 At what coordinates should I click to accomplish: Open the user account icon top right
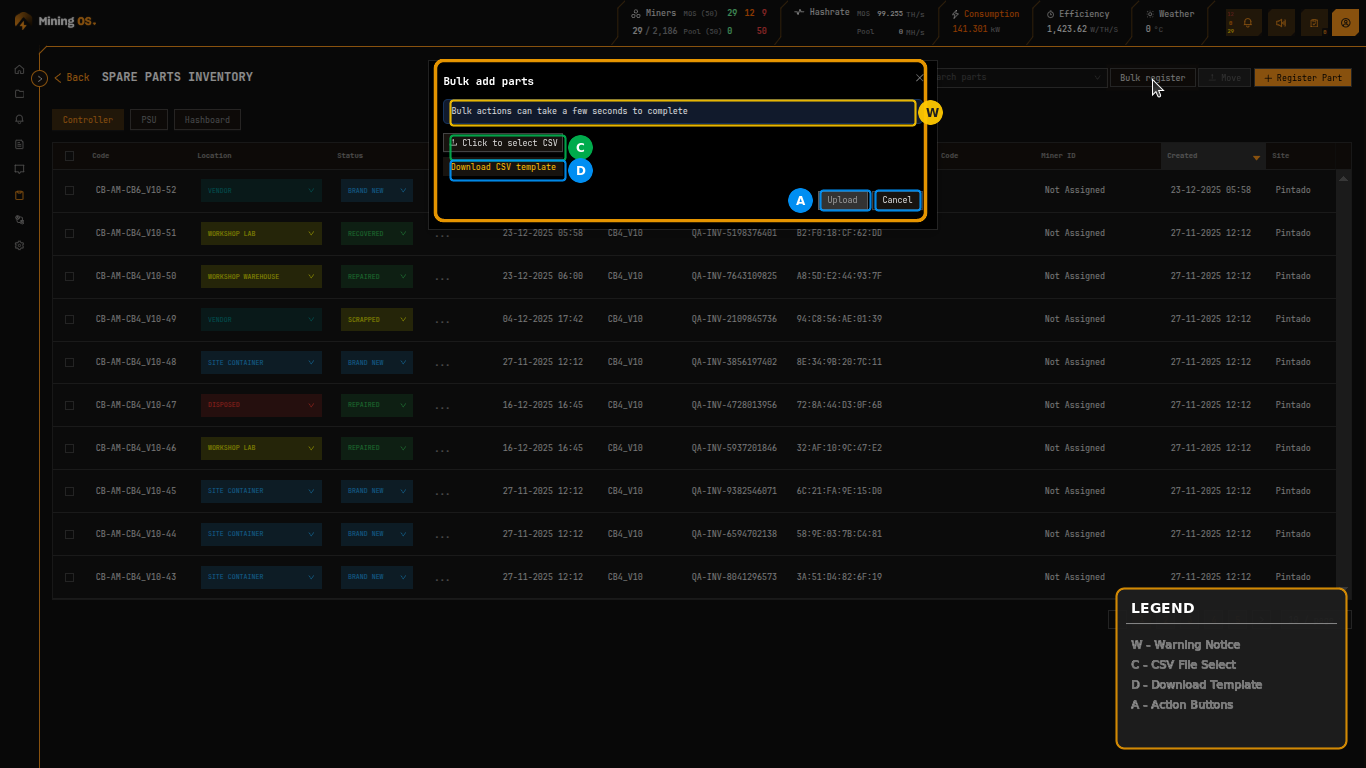point(1345,22)
